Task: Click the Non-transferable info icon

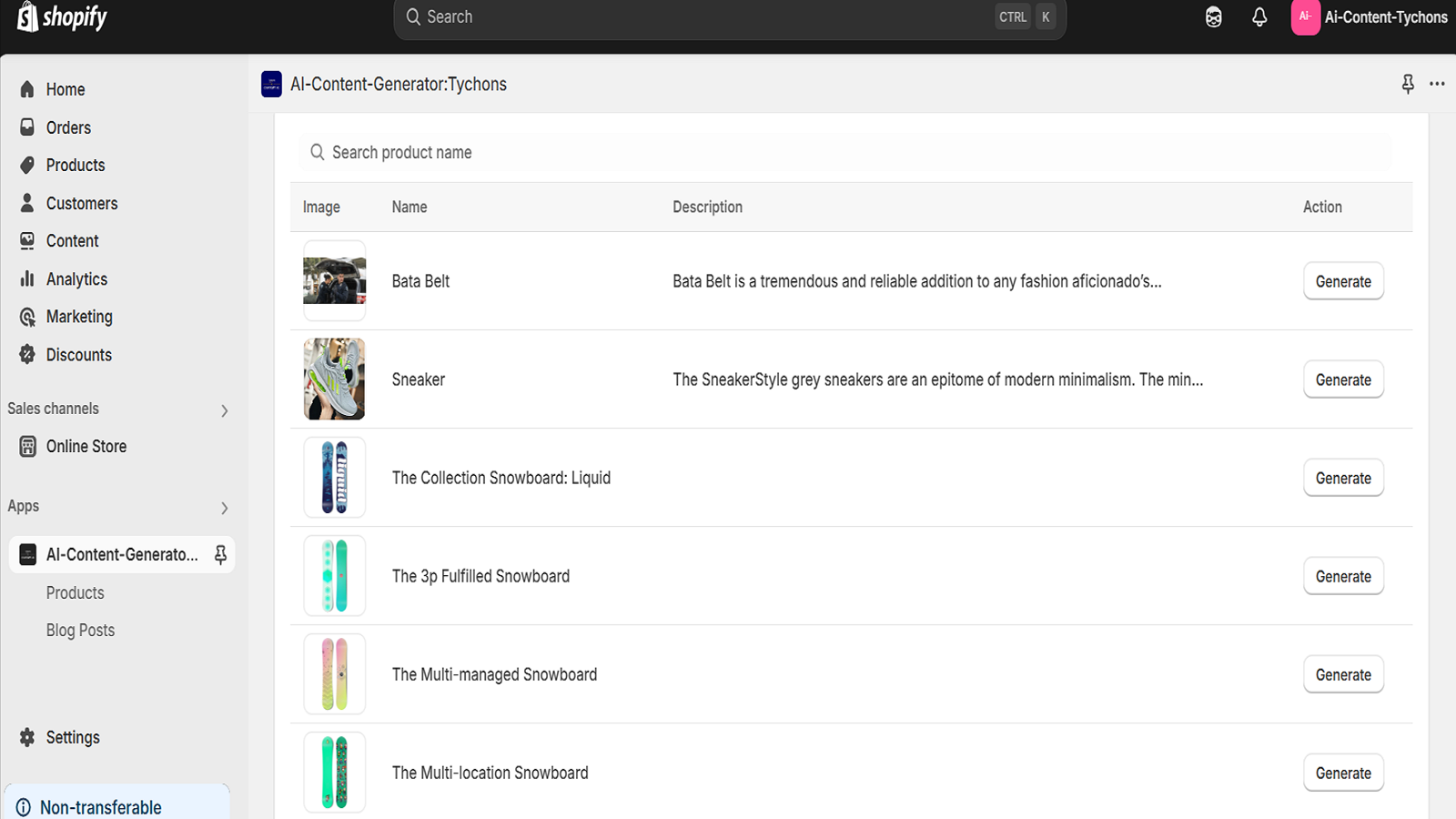Action: pyautogui.click(x=24, y=807)
